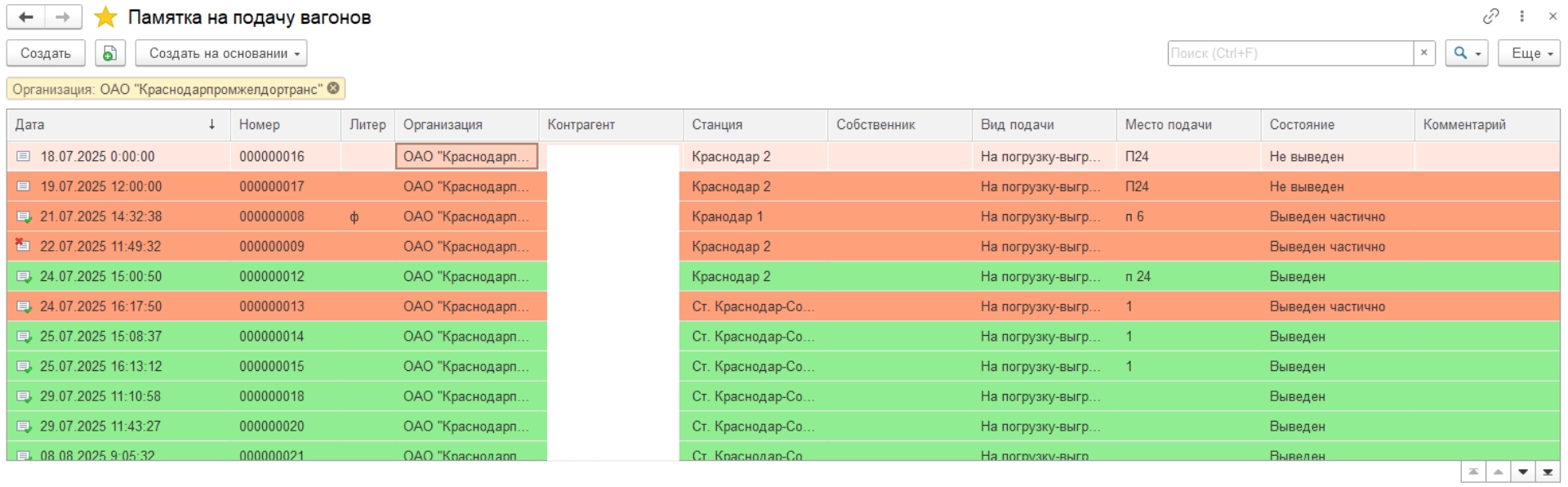Click the Собственник column header

(x=900, y=124)
